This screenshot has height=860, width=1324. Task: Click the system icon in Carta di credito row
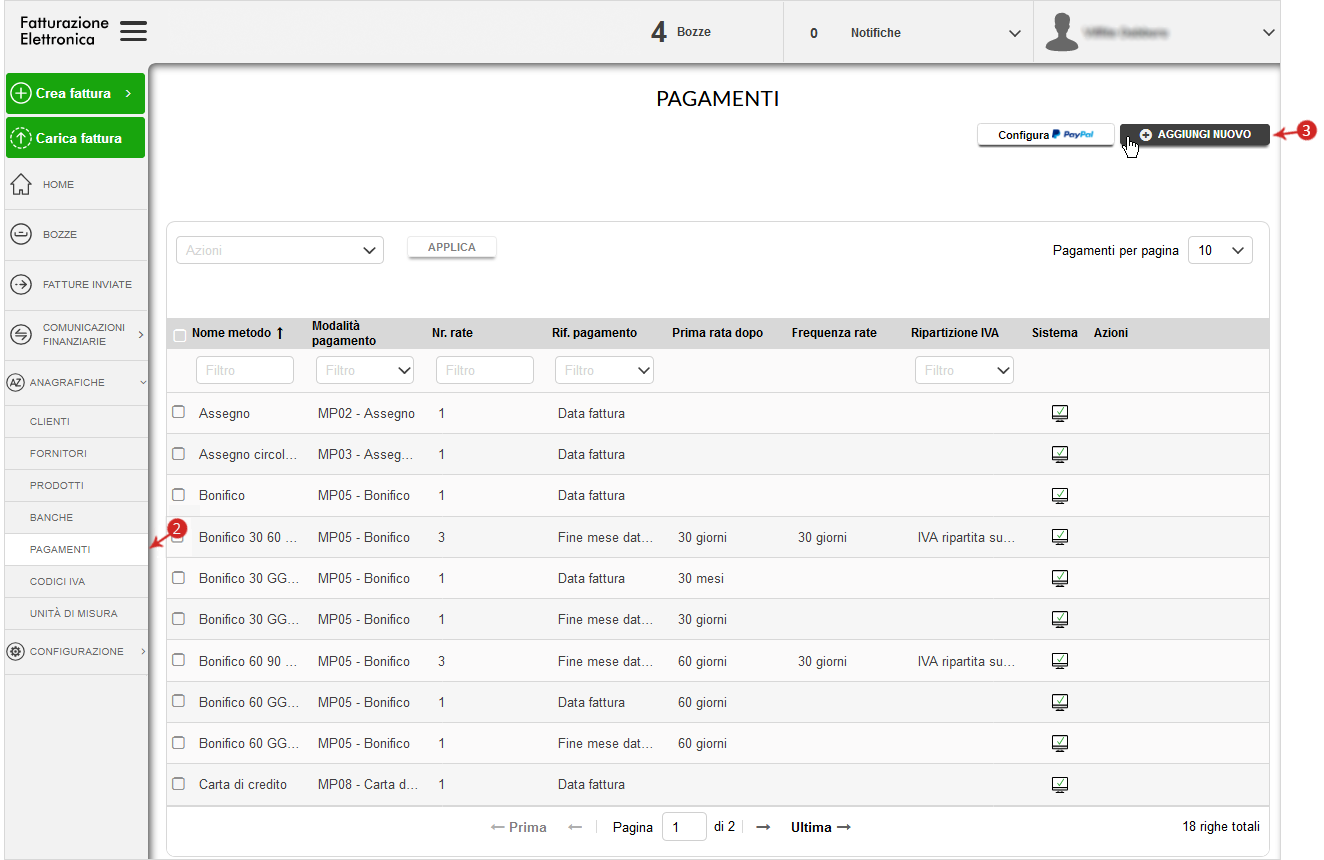click(1060, 784)
